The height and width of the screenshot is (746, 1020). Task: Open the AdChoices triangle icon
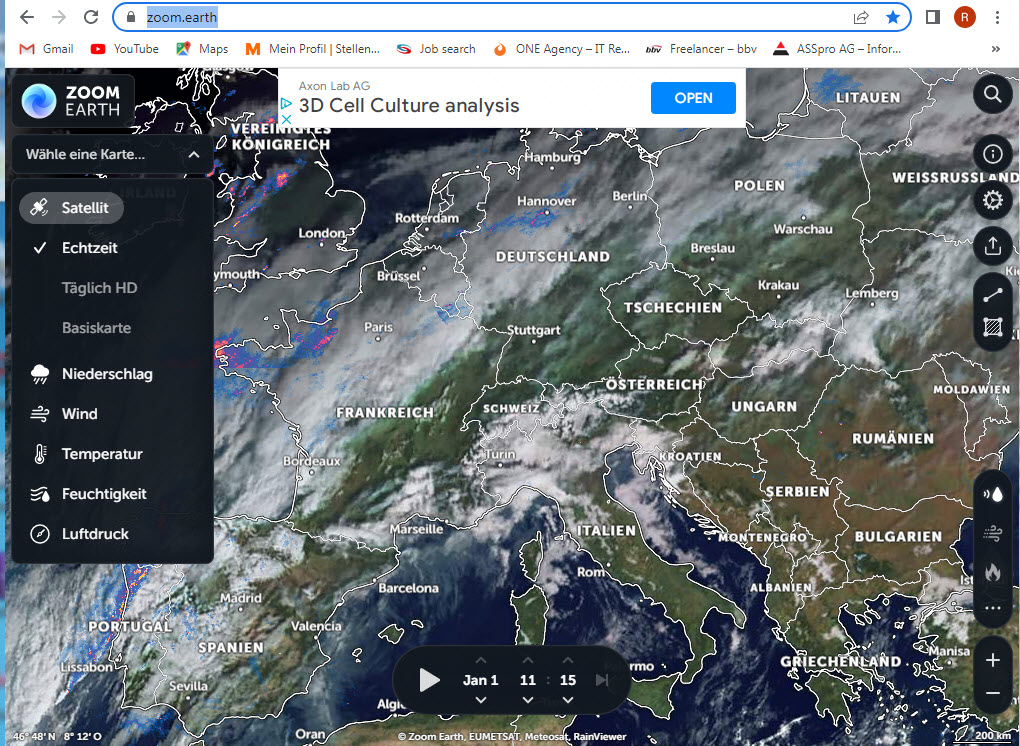(x=286, y=104)
